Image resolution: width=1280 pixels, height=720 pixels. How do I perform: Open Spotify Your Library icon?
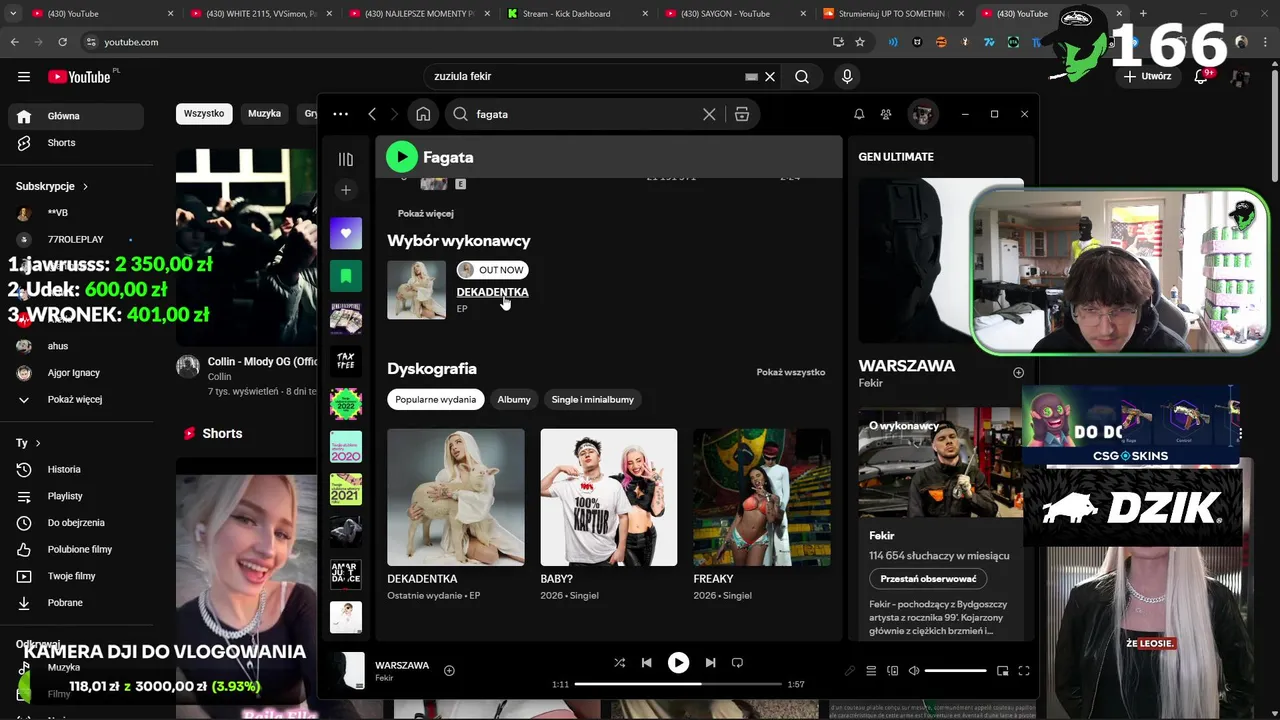click(346, 159)
